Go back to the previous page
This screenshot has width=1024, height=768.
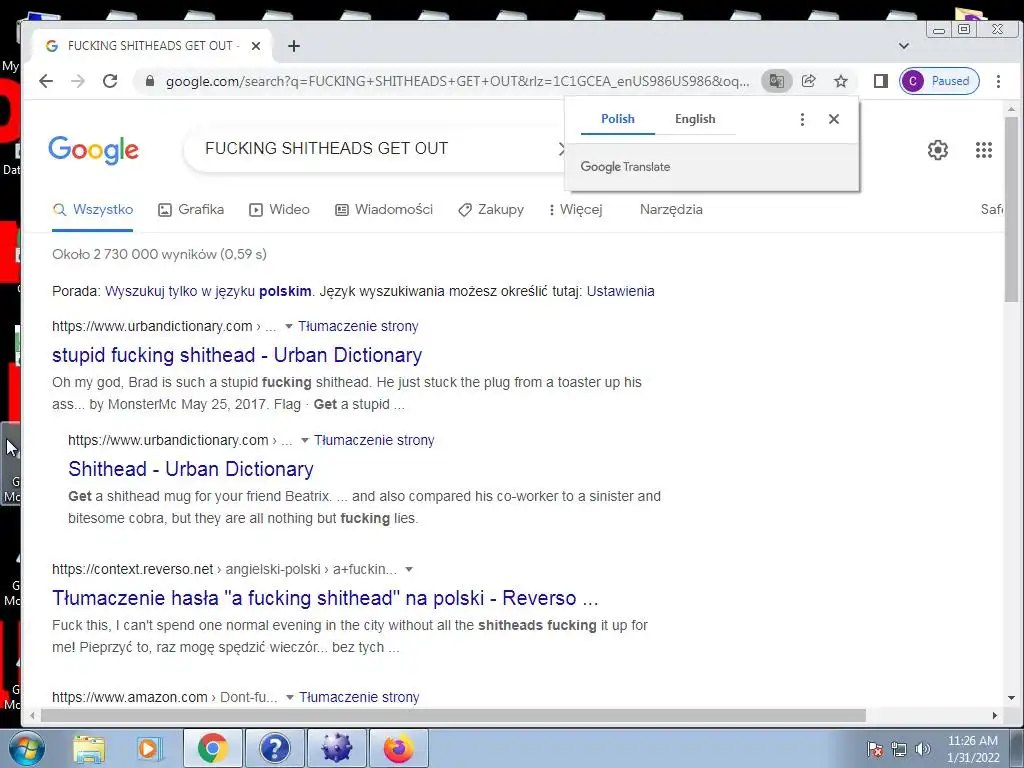click(x=46, y=81)
